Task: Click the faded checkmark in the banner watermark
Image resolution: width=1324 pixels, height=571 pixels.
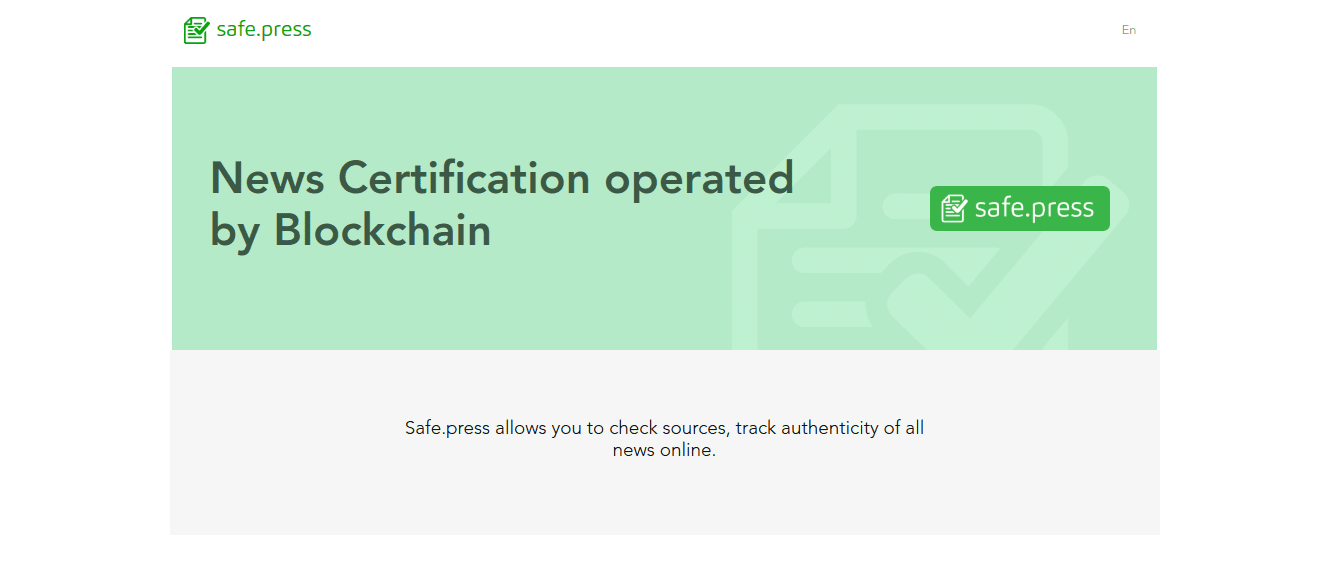Action: click(990, 290)
